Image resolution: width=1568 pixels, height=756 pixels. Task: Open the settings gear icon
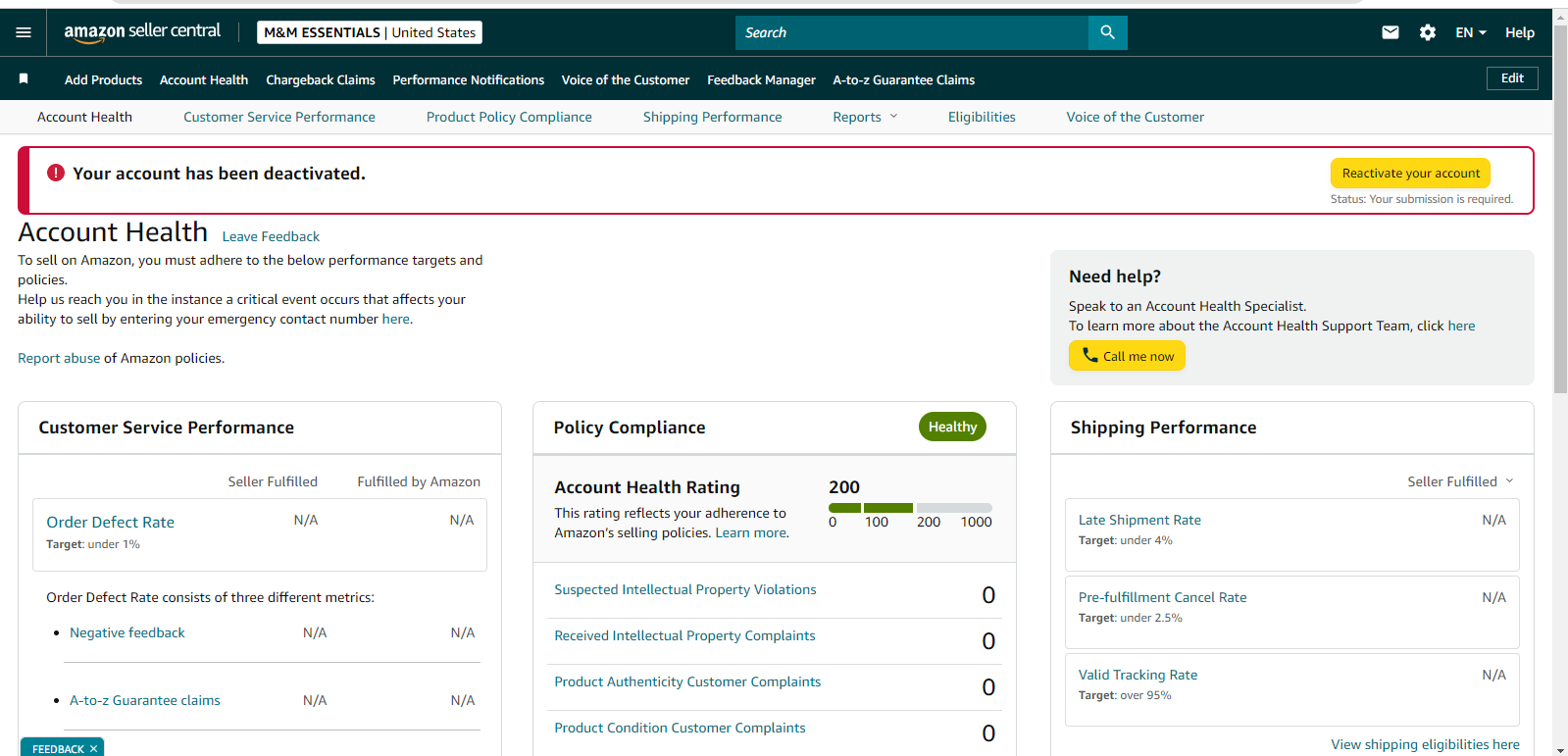1428,32
